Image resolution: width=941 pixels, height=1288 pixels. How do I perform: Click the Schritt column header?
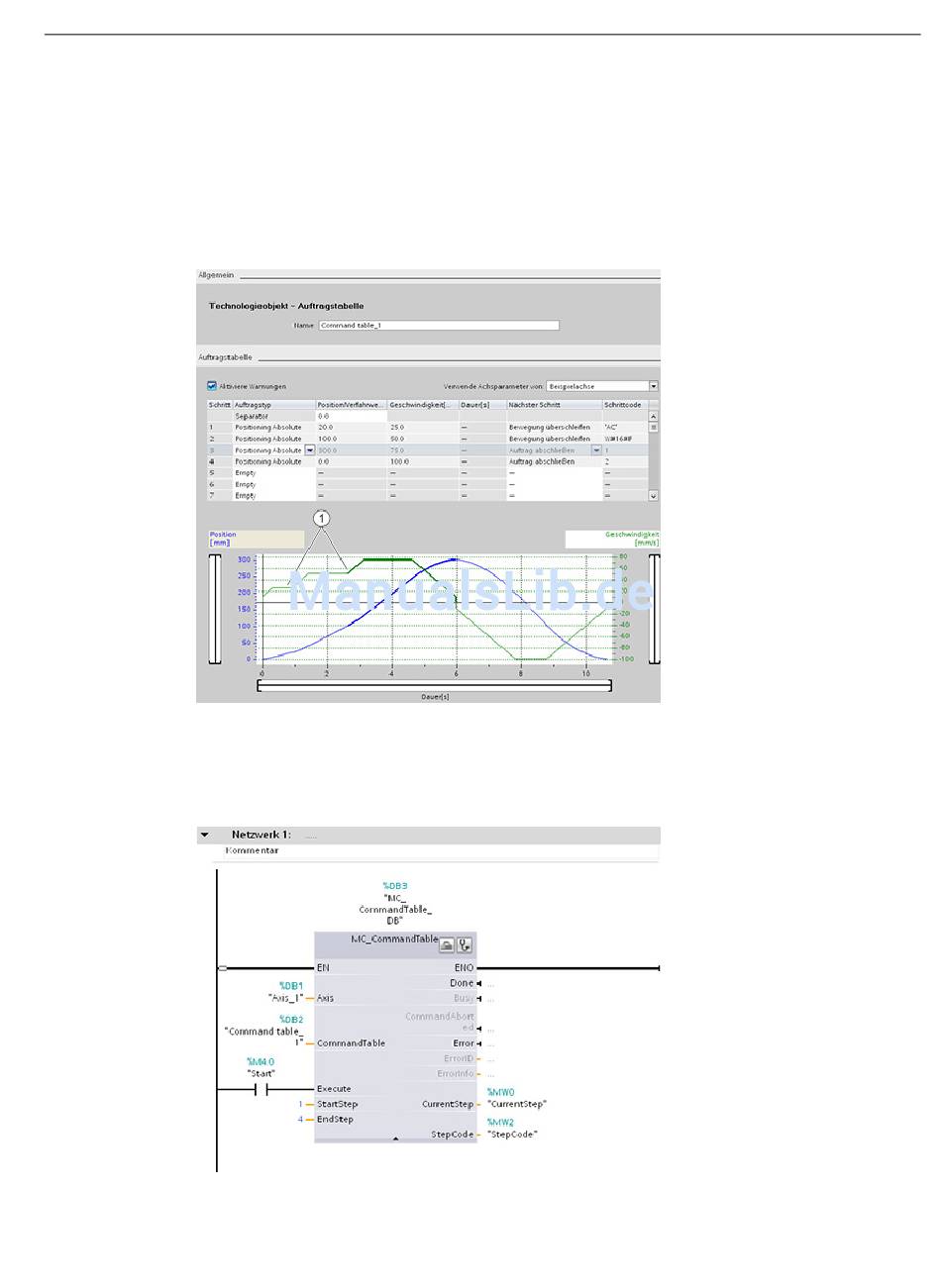219,405
